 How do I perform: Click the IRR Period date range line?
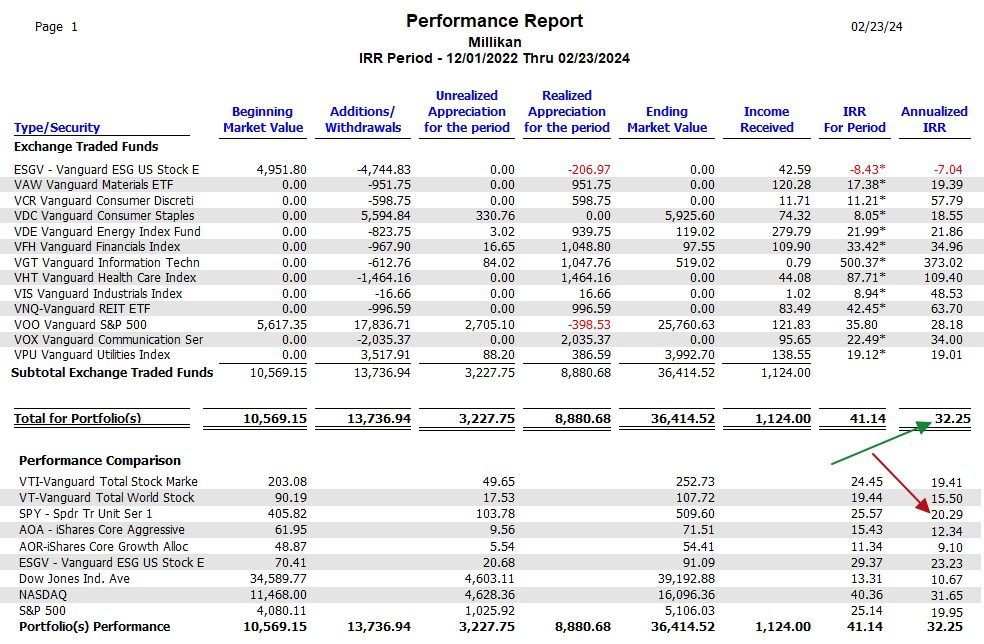click(x=495, y=58)
